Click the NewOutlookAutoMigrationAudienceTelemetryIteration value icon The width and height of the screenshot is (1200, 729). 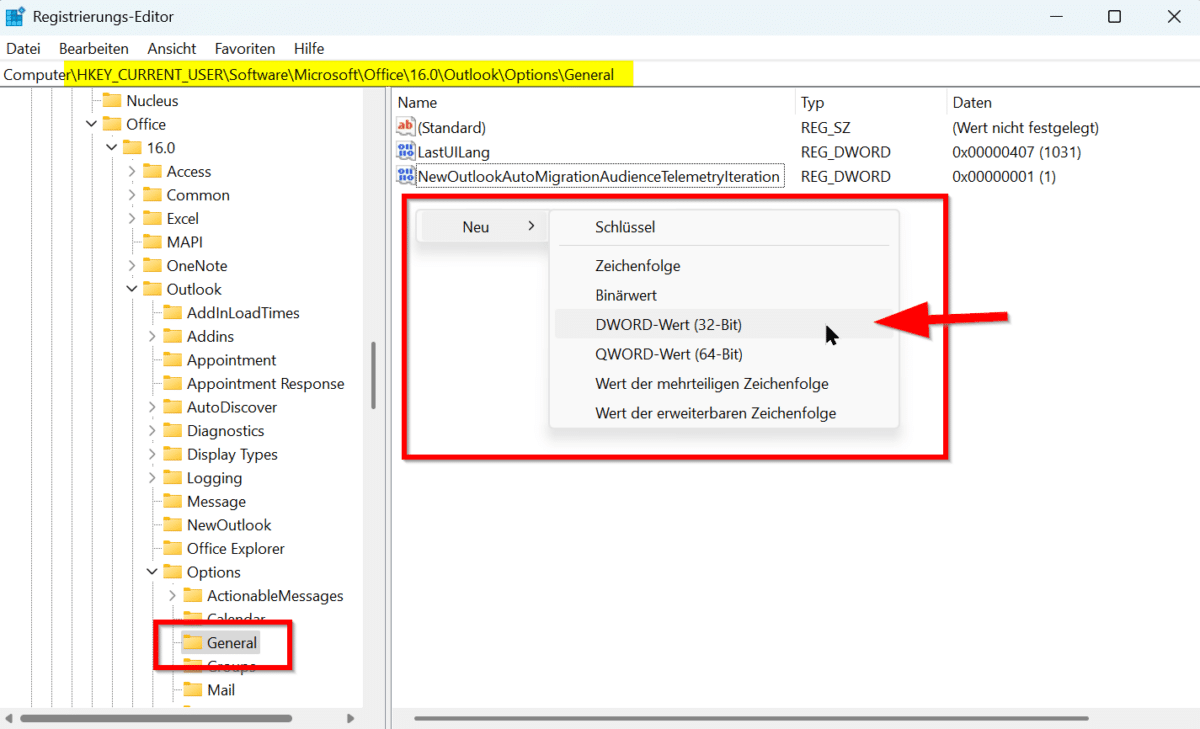click(405, 176)
